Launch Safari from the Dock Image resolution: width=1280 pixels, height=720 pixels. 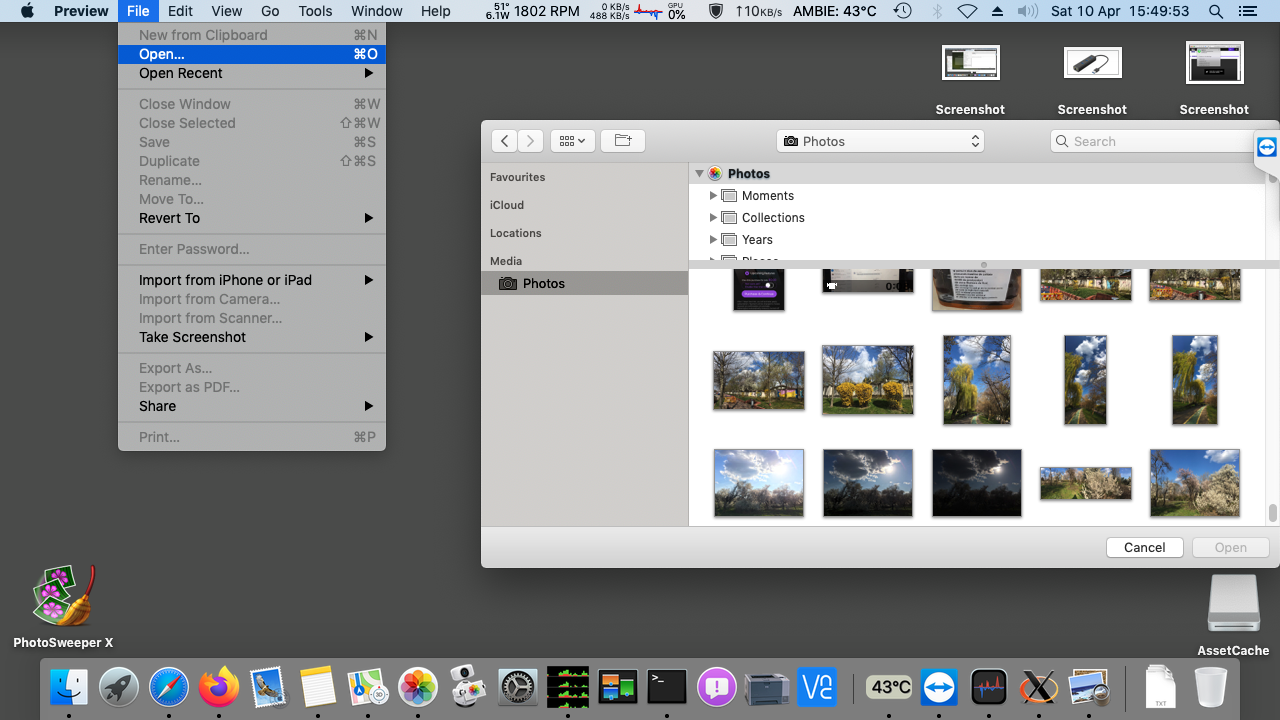(169, 687)
